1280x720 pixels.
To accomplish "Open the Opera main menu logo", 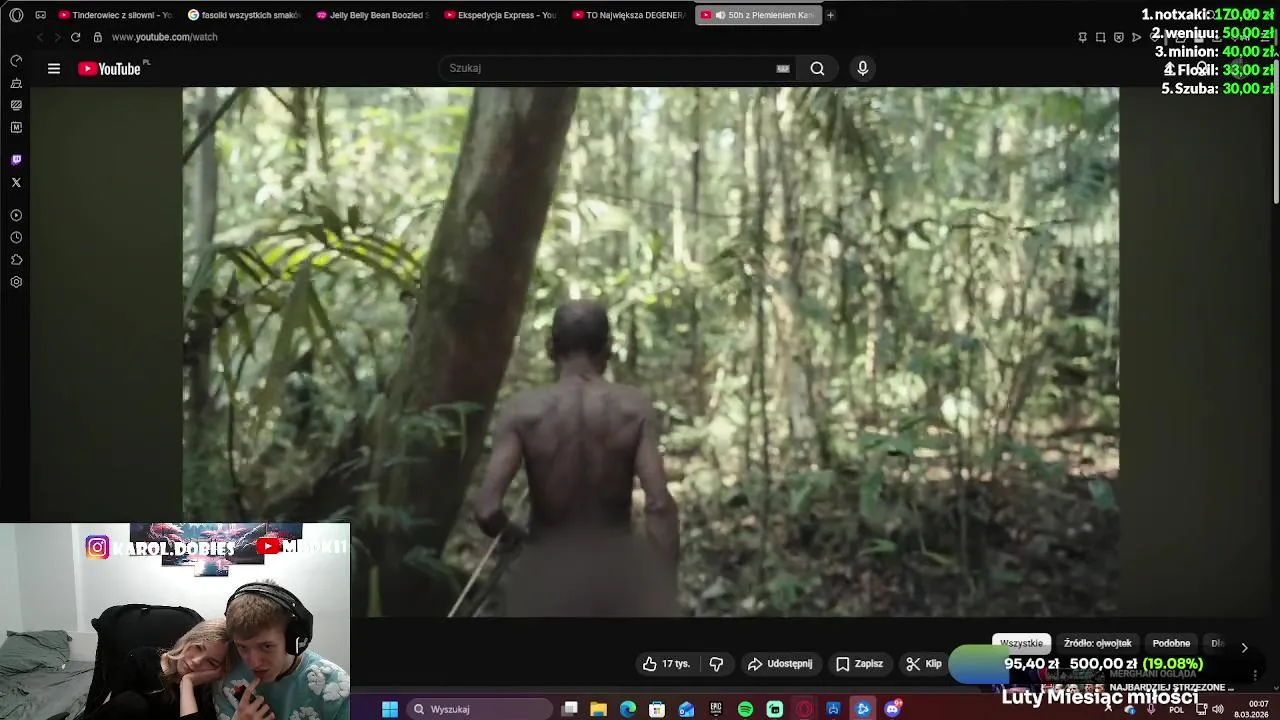I will click(16, 15).
